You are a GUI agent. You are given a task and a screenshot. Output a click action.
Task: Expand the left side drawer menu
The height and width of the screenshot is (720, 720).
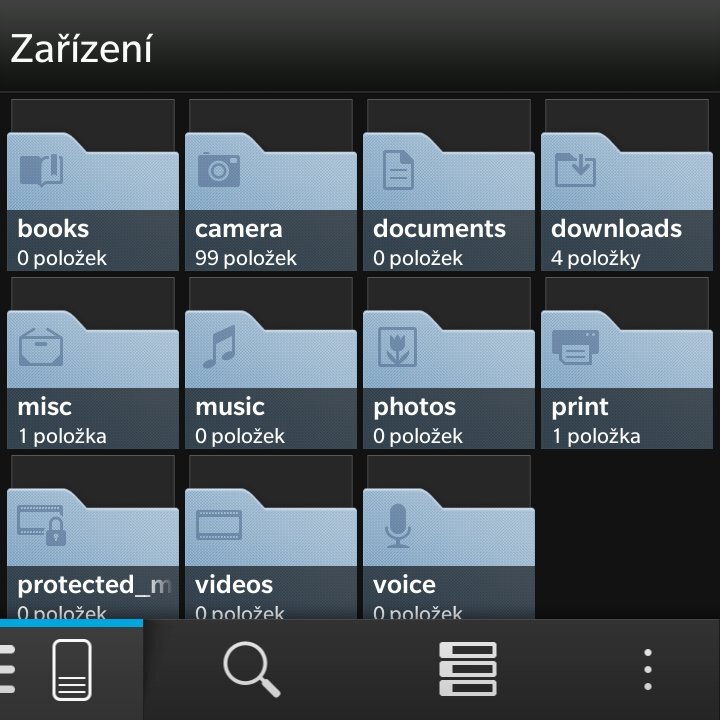click(x=8, y=669)
